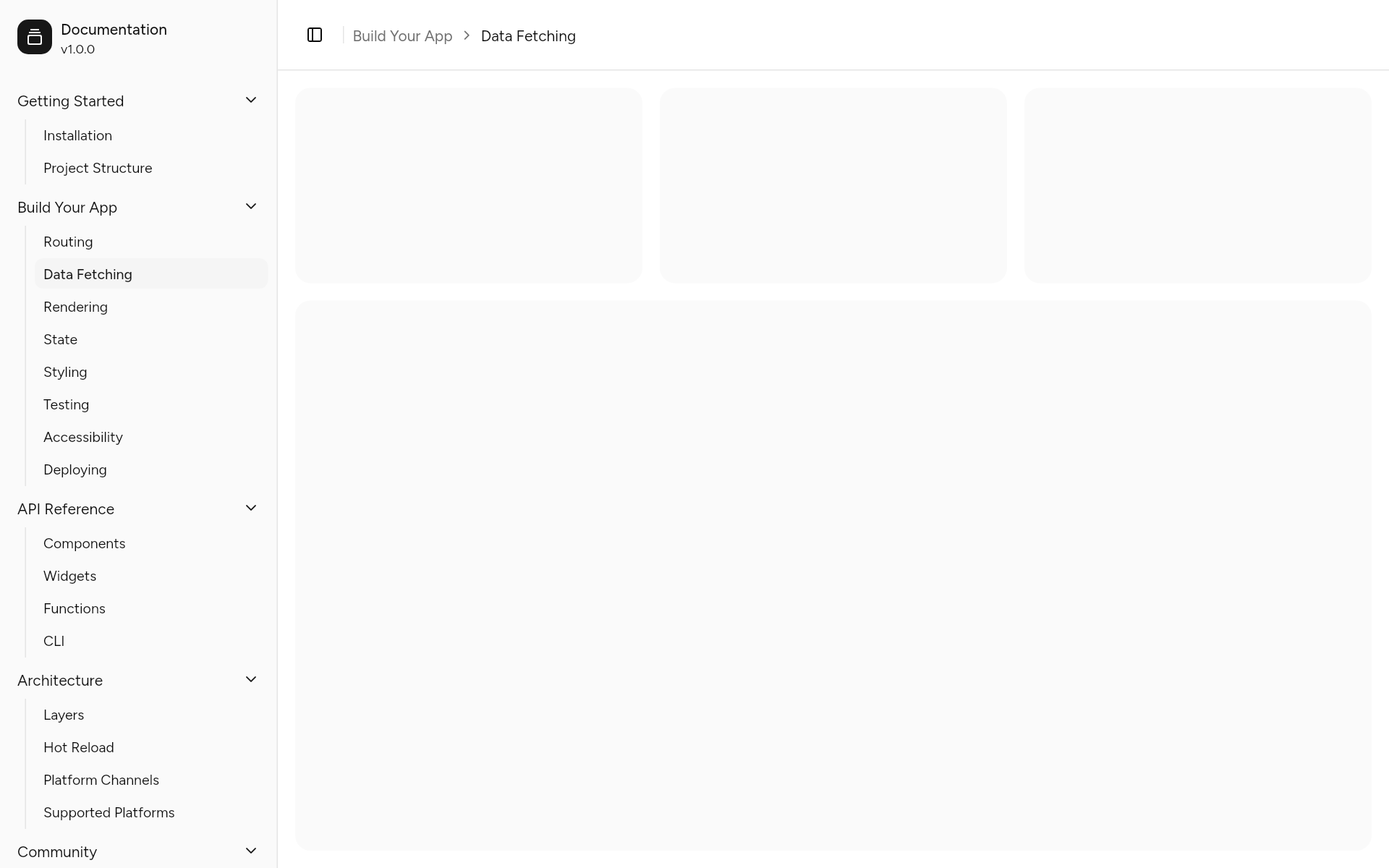
Task: Open the Layers architecture page
Action: point(151,715)
